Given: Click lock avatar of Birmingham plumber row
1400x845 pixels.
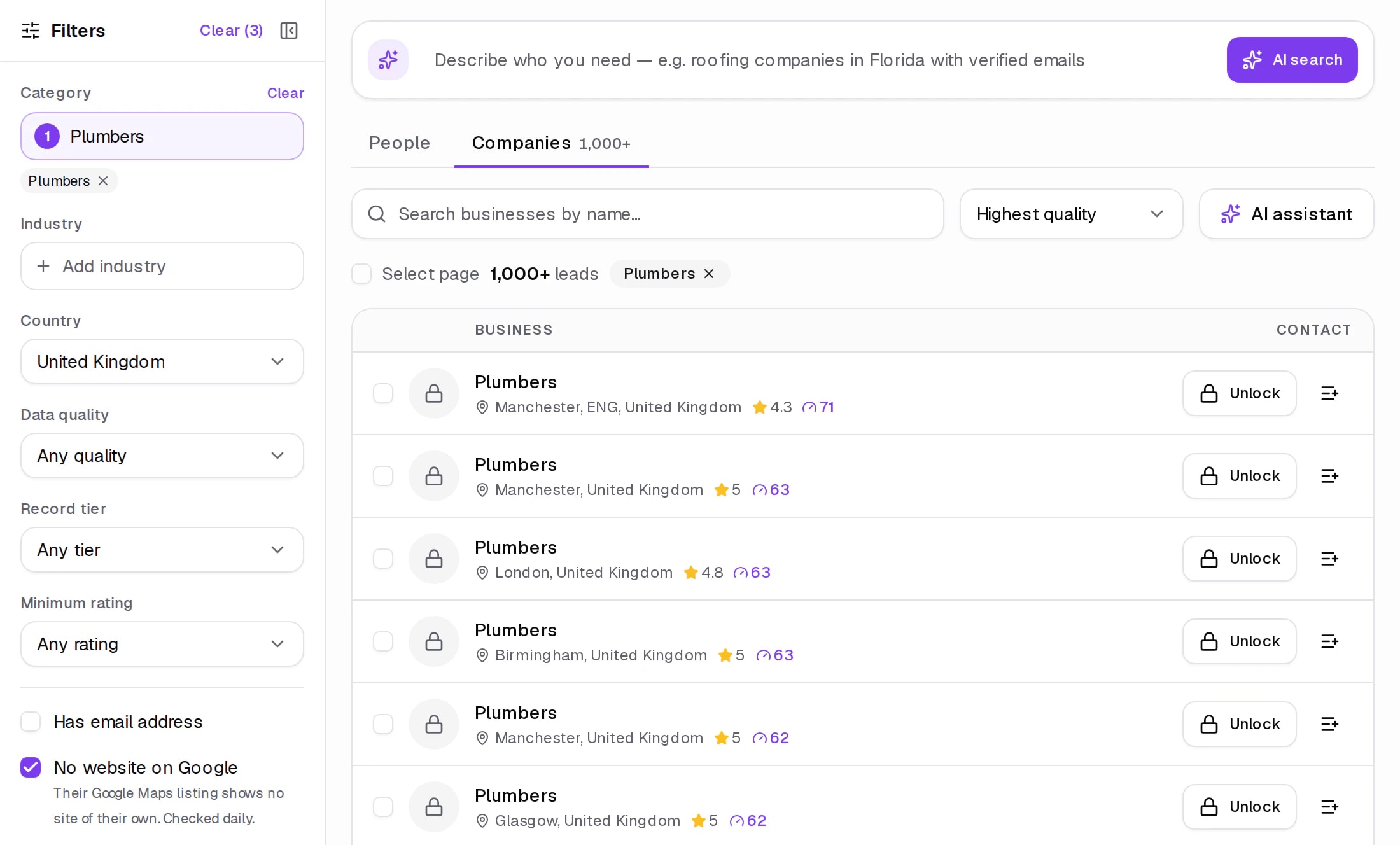Looking at the screenshot, I should tap(434, 641).
